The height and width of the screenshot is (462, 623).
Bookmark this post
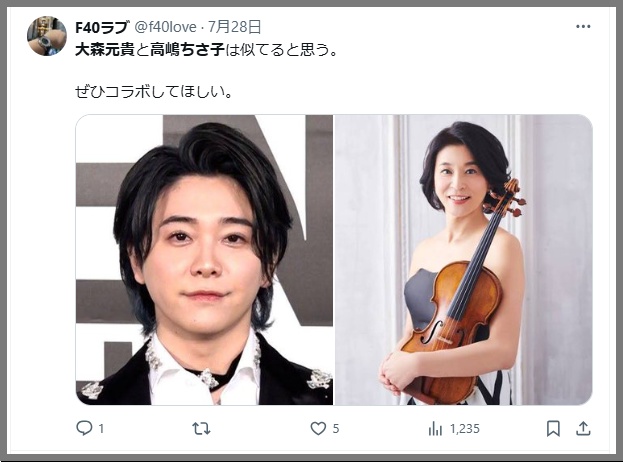coord(553,428)
